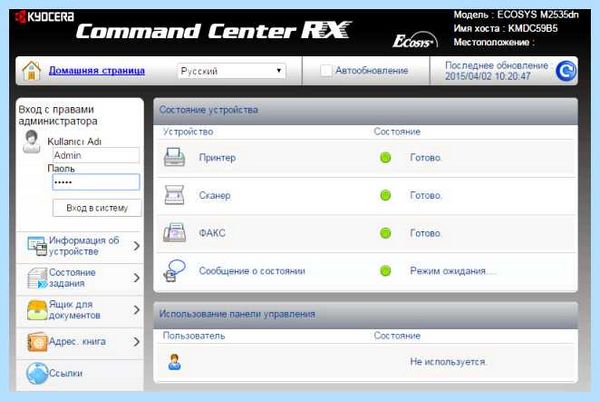Image resolution: width=600 pixels, height=401 pixels.
Task: Click green Сообщение о состоянии indicator
Action: (385, 271)
